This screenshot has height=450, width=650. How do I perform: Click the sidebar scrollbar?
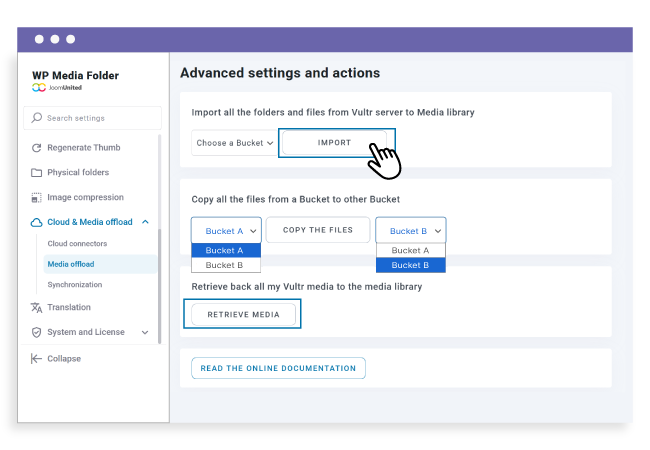click(160, 286)
